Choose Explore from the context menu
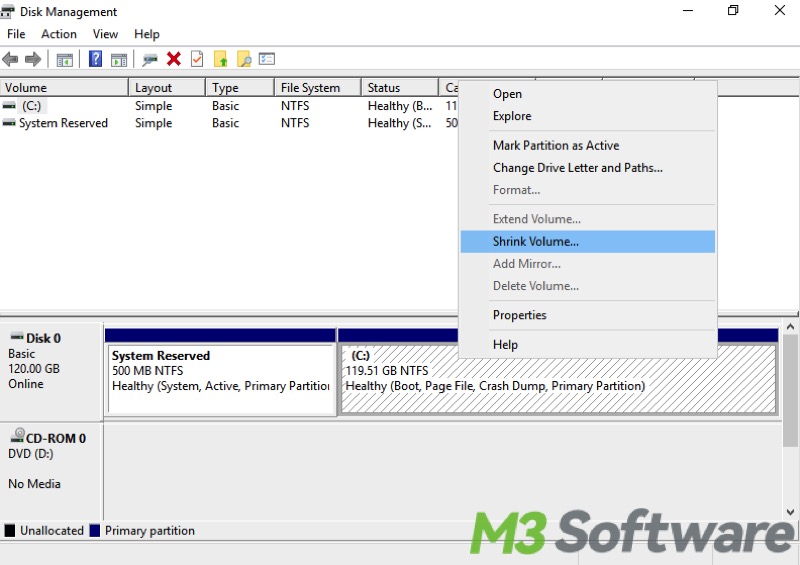Viewport: 800px width, 565px height. [588, 116]
